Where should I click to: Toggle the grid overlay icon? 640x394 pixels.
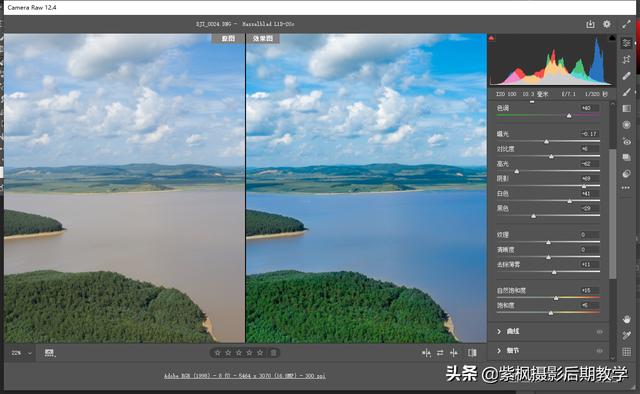click(x=627, y=352)
